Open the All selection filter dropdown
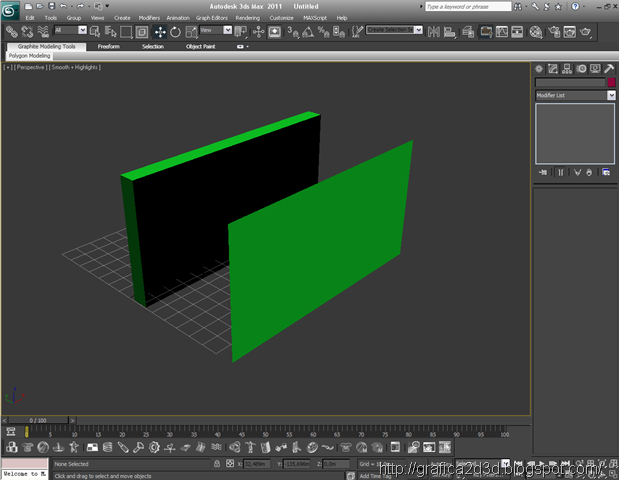The width and height of the screenshot is (619, 480). point(70,31)
